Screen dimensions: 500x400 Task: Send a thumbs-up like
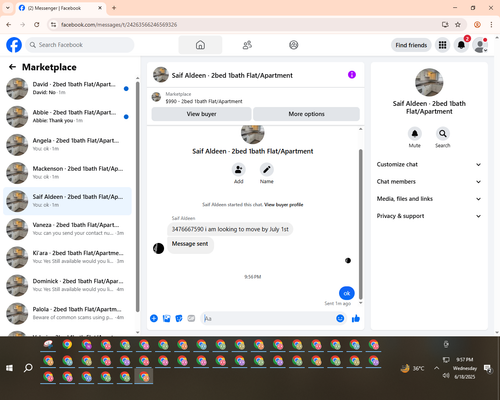356,318
